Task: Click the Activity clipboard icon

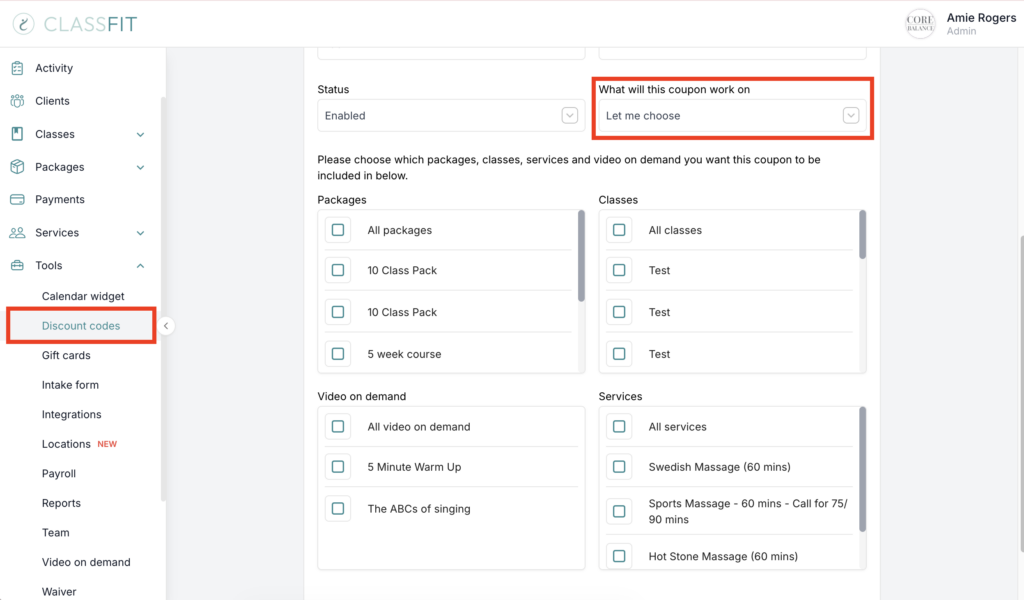Action: point(18,68)
